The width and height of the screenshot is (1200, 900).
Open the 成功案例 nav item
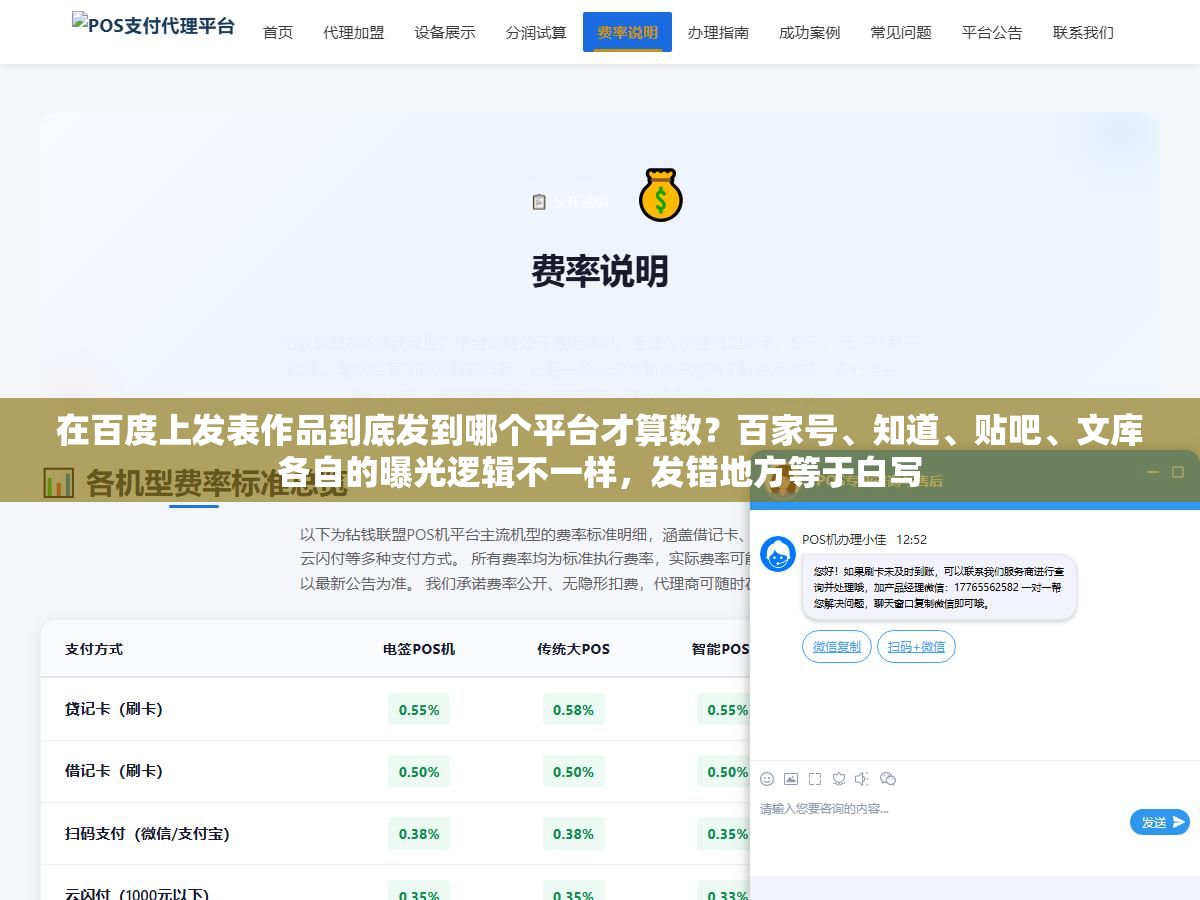tap(809, 32)
